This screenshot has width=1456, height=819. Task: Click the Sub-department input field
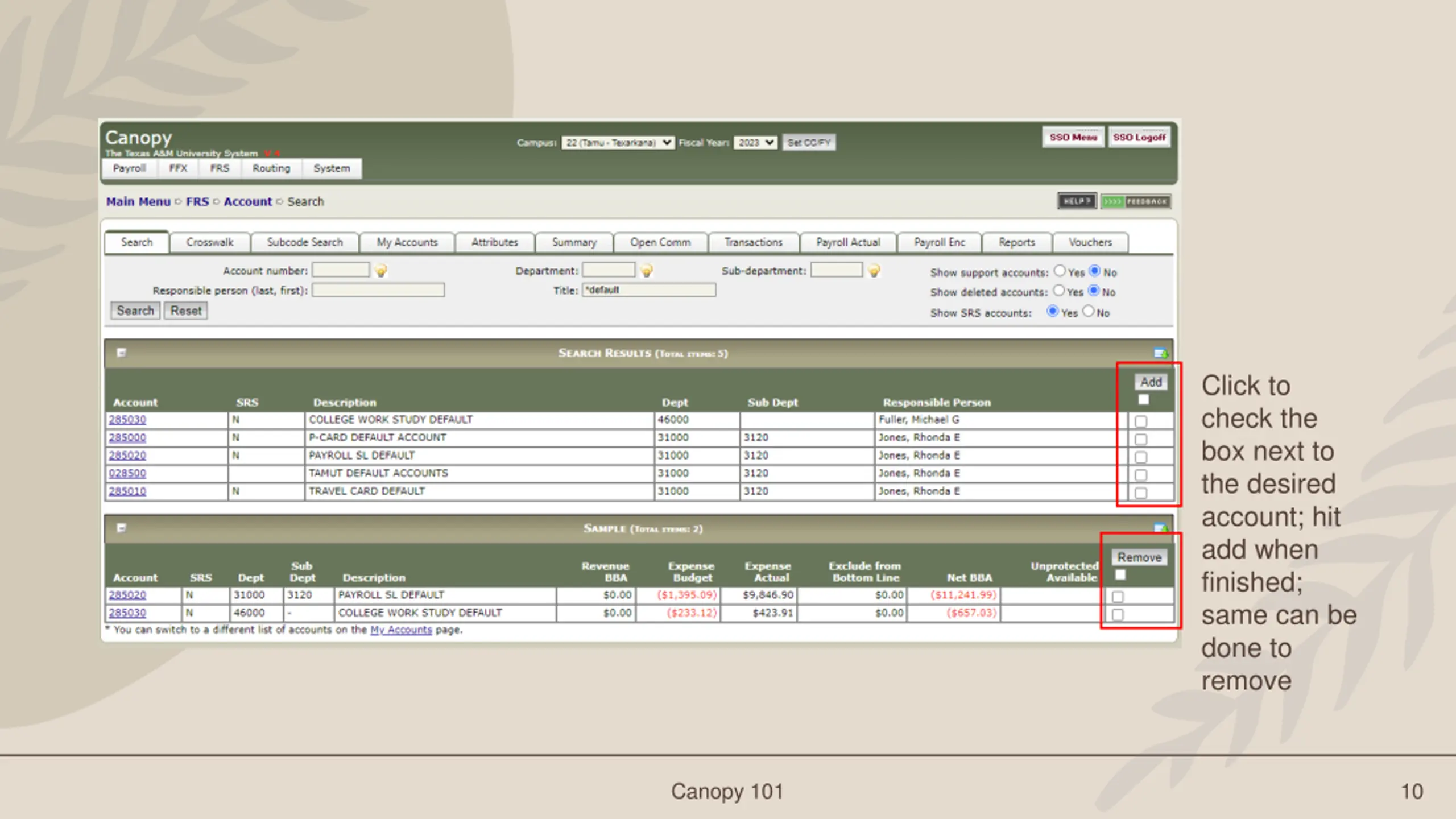pyautogui.click(x=837, y=270)
